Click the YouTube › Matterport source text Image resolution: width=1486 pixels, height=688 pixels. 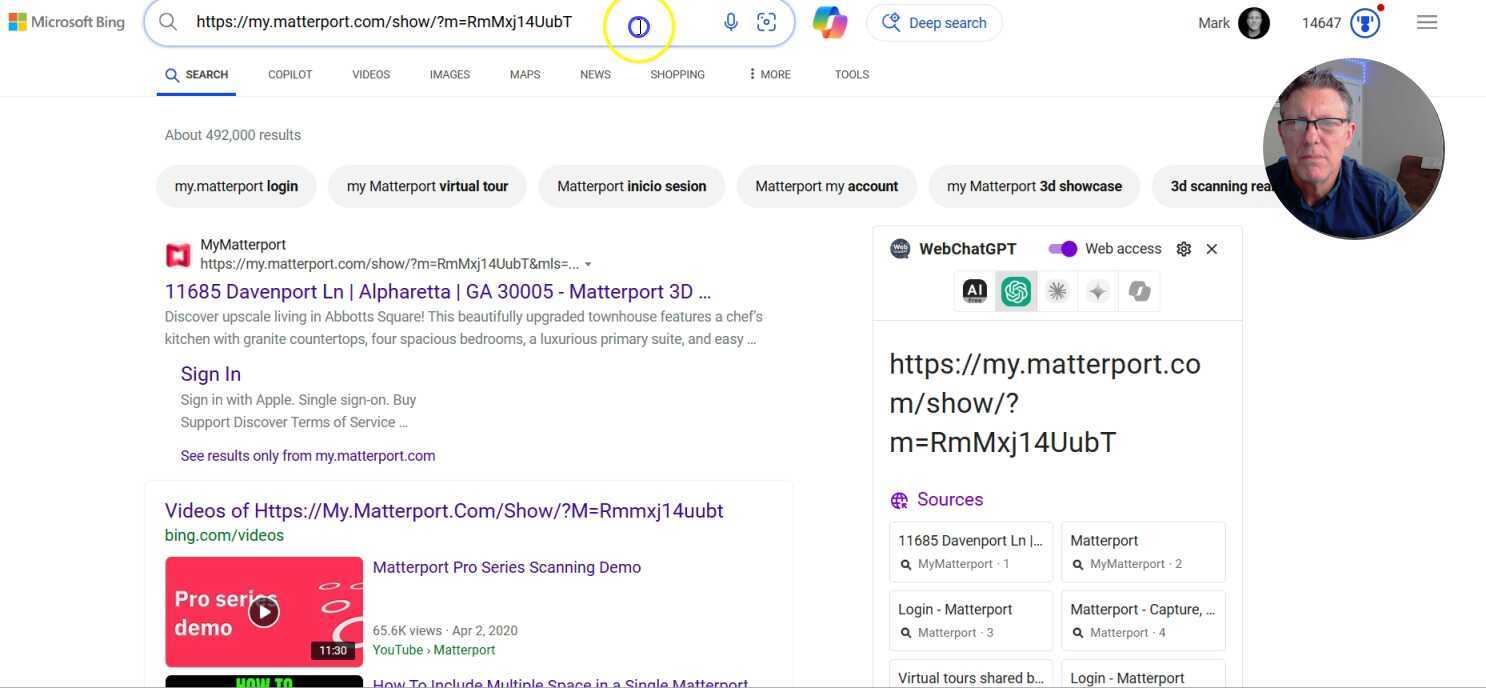tap(434, 650)
